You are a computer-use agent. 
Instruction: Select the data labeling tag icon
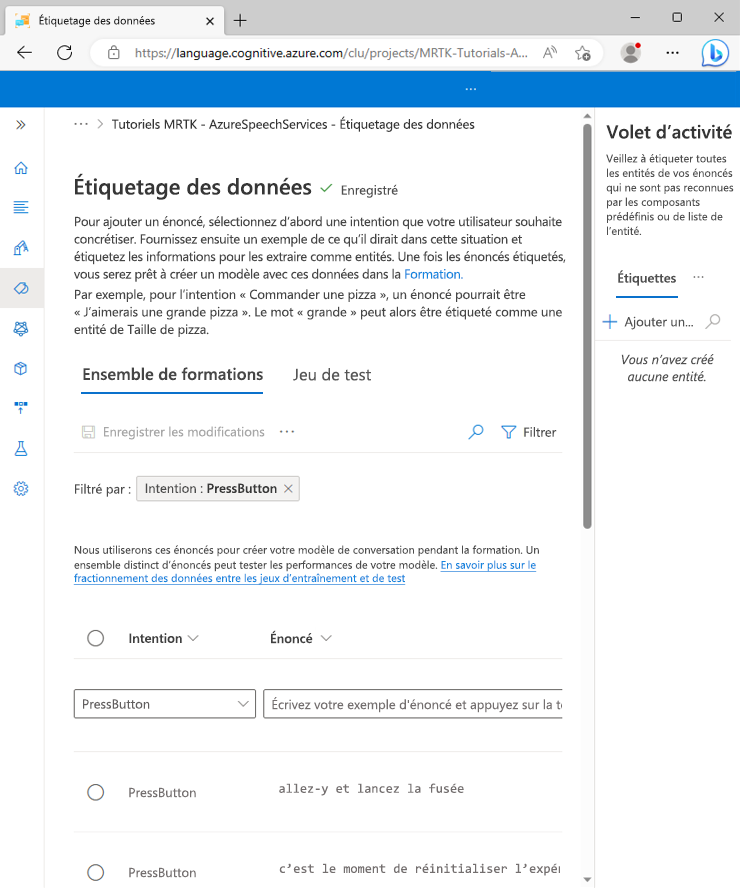(x=21, y=288)
